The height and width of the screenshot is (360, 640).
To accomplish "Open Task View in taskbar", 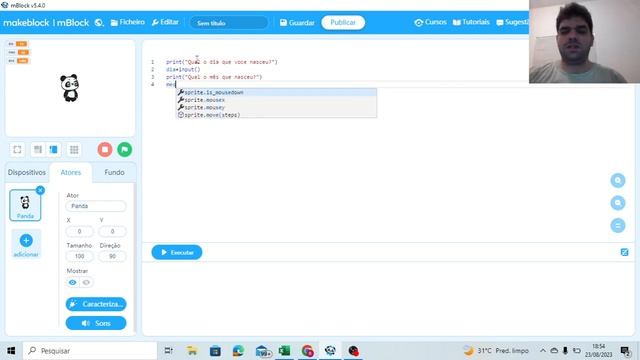I will tap(169, 351).
